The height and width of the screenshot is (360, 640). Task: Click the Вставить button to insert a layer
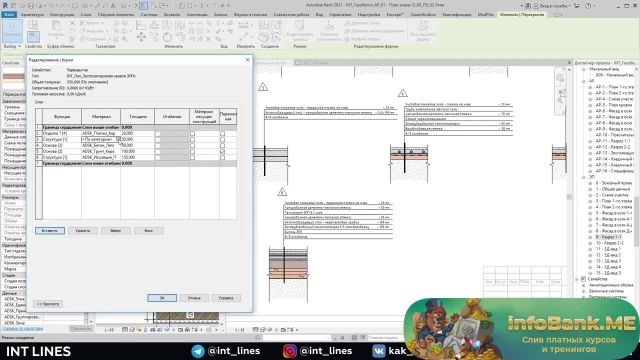(x=50, y=231)
